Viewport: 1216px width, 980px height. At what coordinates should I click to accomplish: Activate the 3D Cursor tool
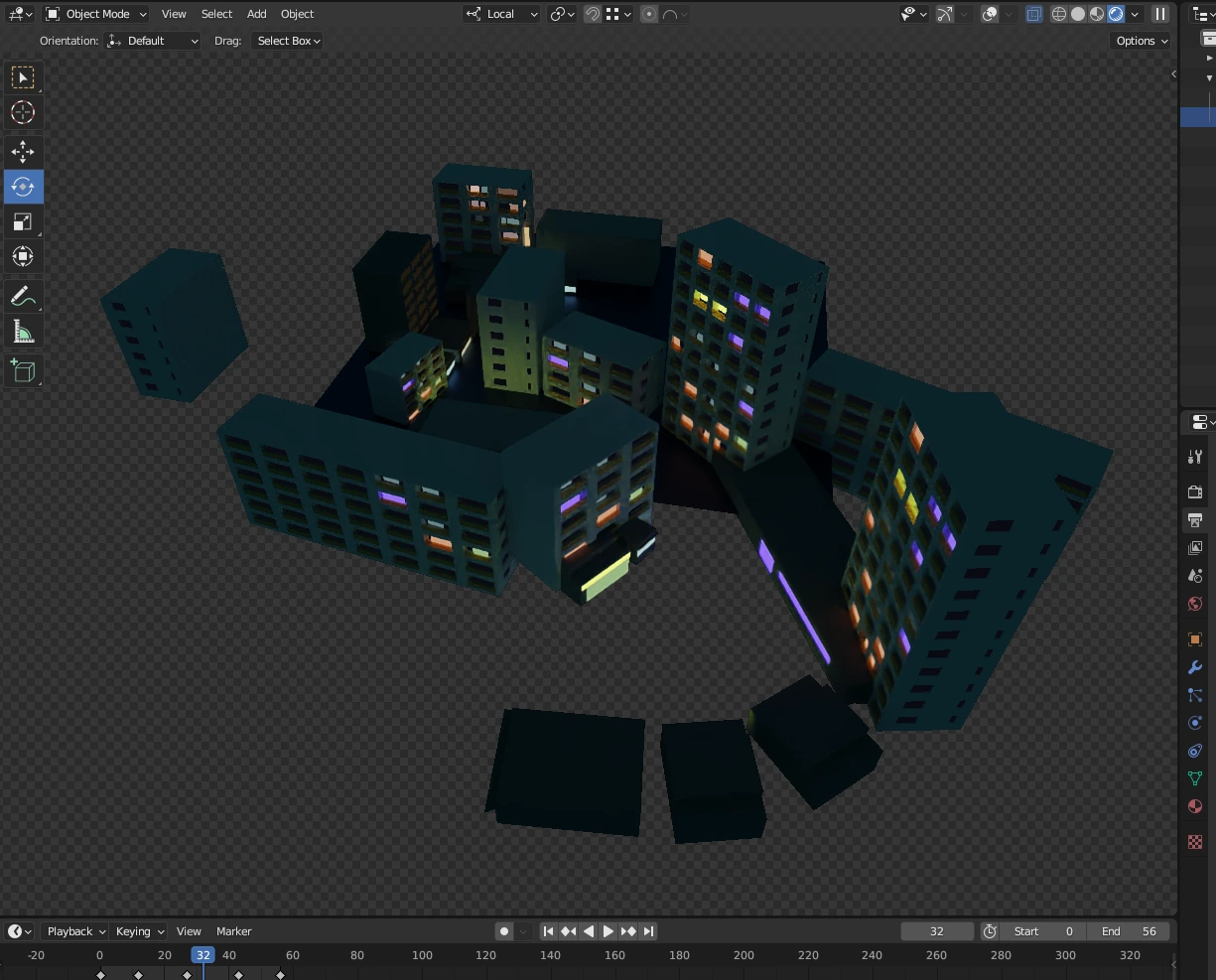point(23,112)
